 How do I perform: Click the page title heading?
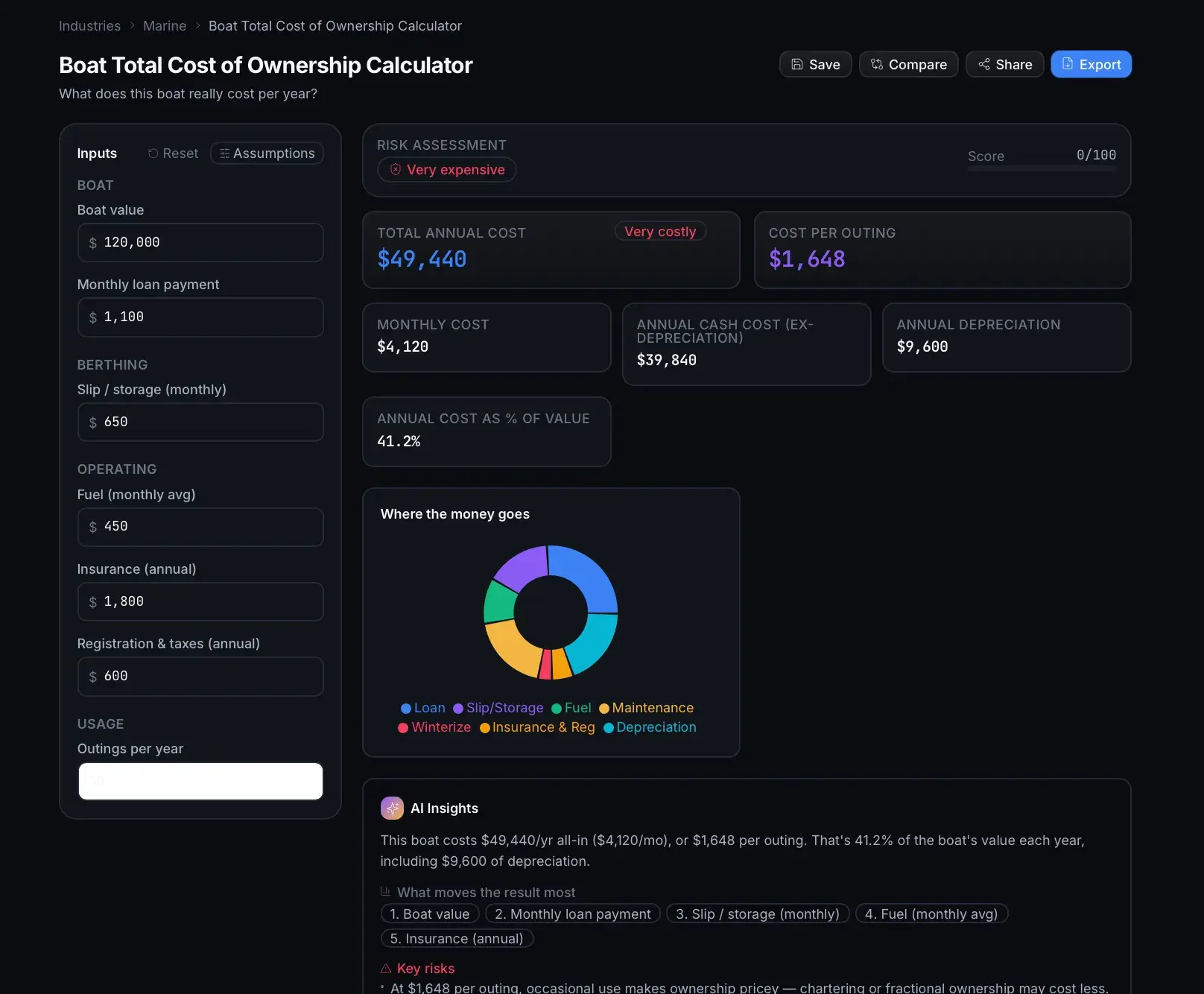(x=265, y=66)
